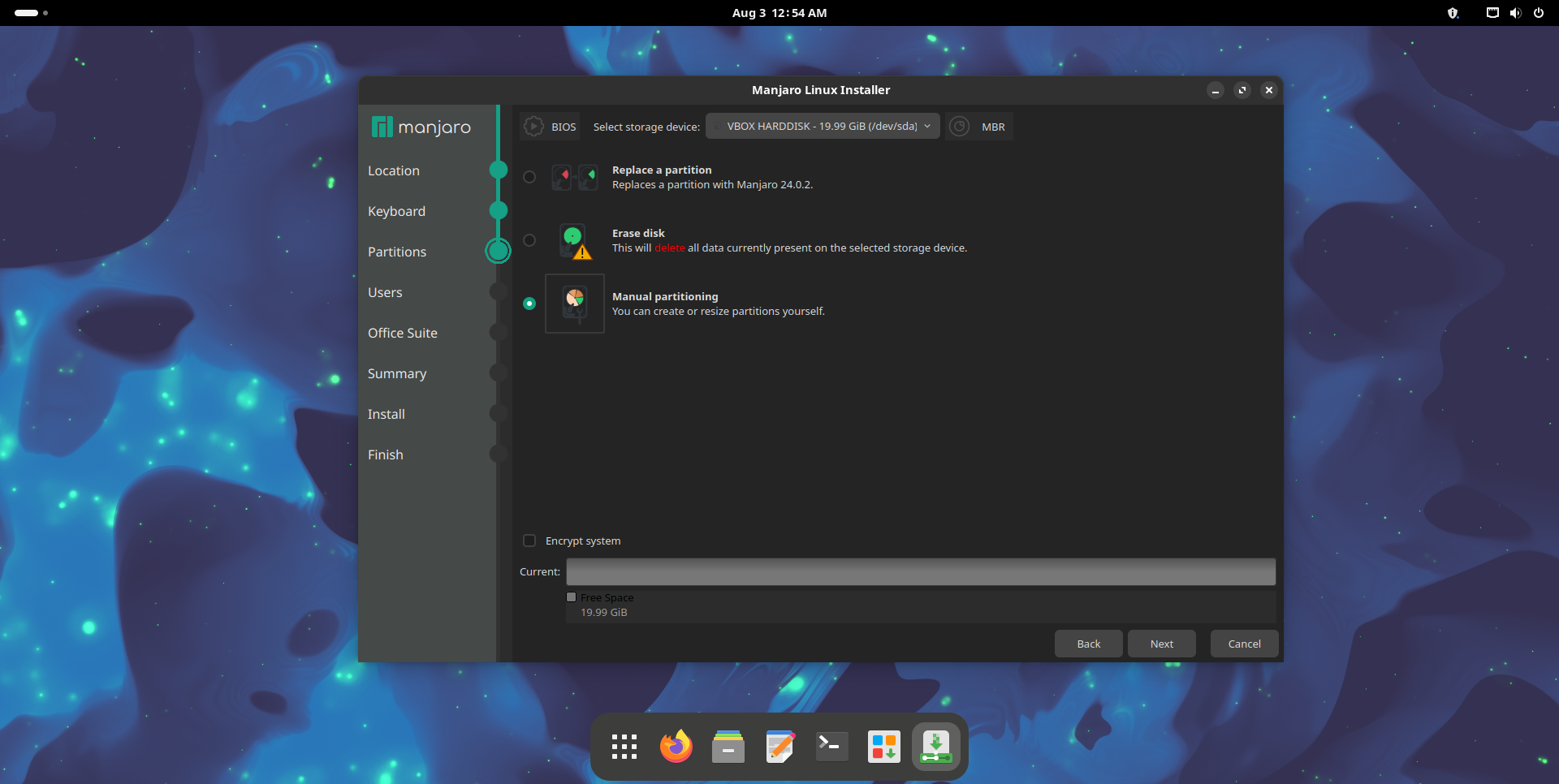Click the activities workspace indicator
Image resolution: width=1559 pixels, height=784 pixels.
(x=32, y=13)
